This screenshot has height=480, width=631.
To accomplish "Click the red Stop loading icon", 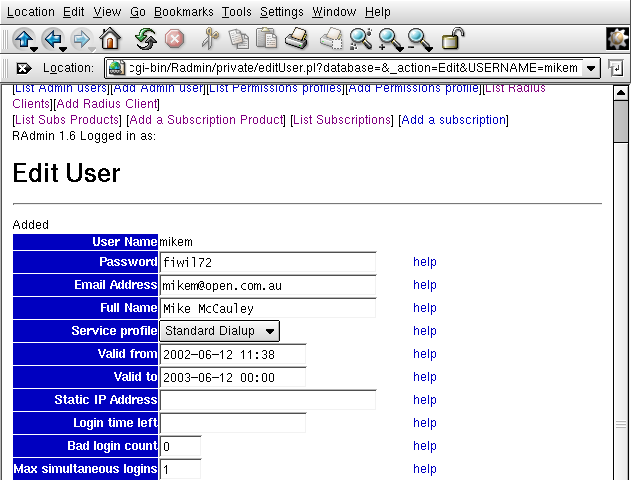I will tap(175, 39).
